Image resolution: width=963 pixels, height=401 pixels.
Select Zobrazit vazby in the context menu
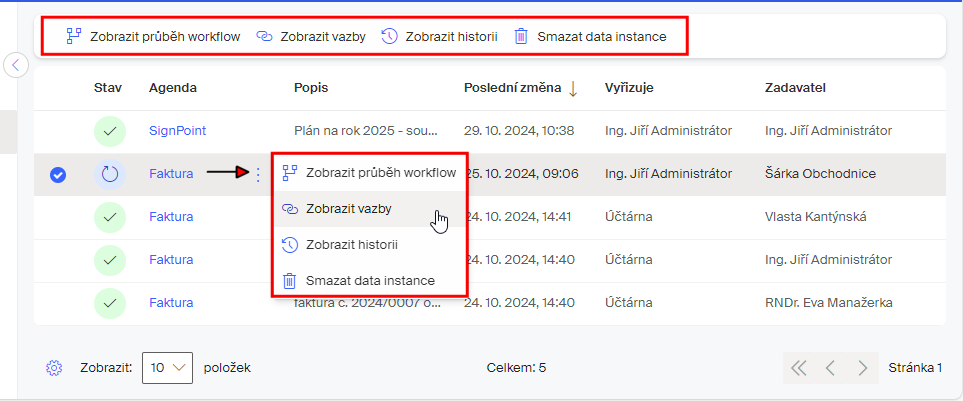click(368, 209)
